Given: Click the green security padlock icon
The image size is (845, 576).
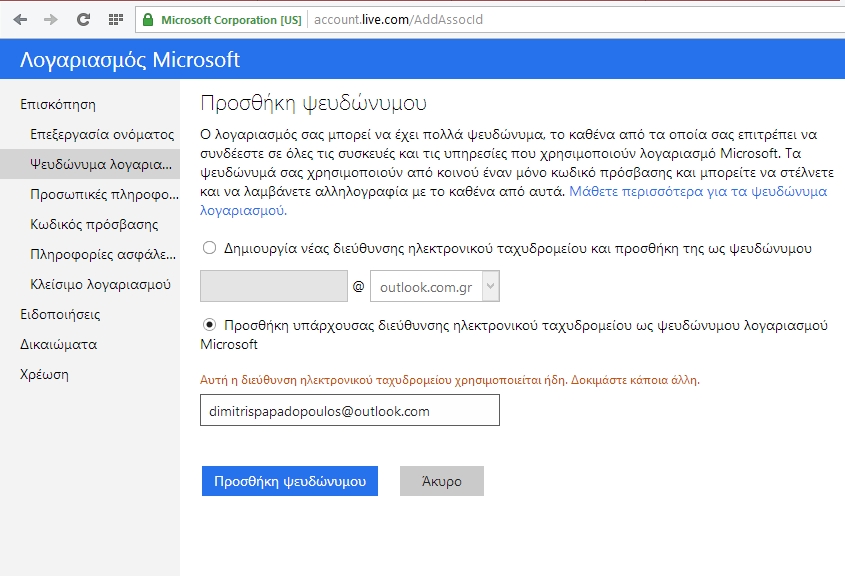Looking at the screenshot, I should 148,20.
